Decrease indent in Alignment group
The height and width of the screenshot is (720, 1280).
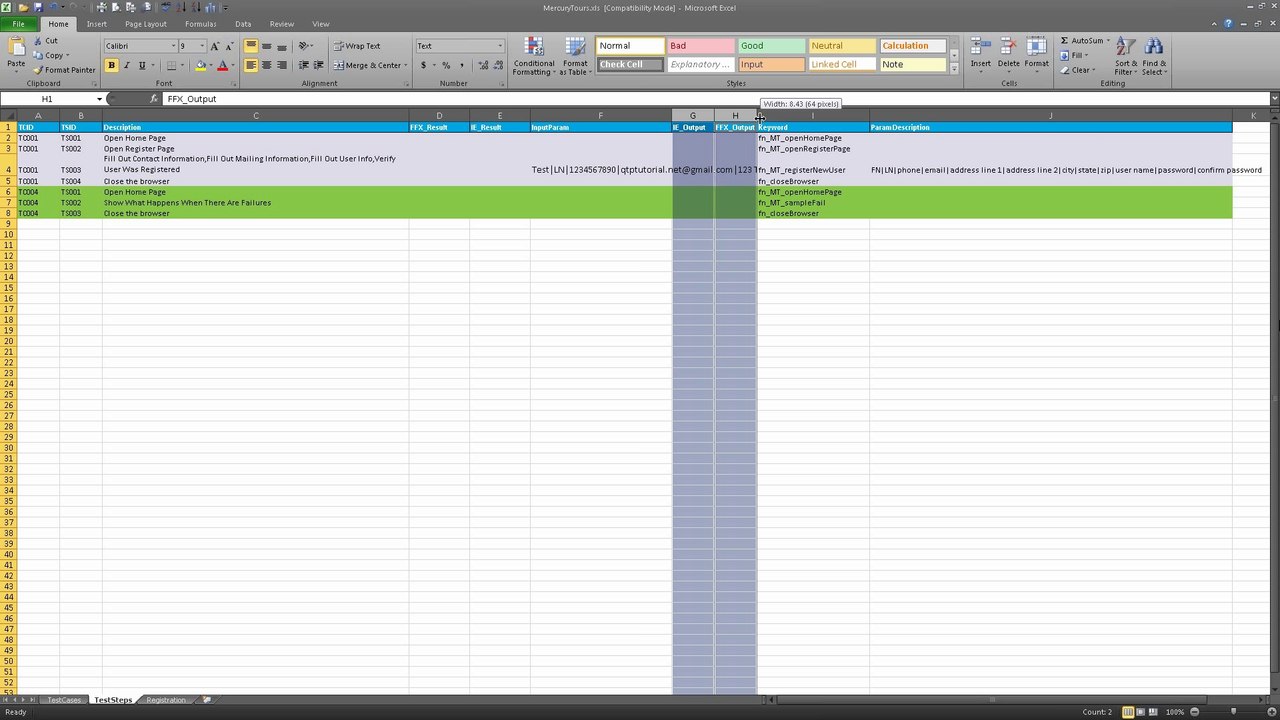click(304, 65)
